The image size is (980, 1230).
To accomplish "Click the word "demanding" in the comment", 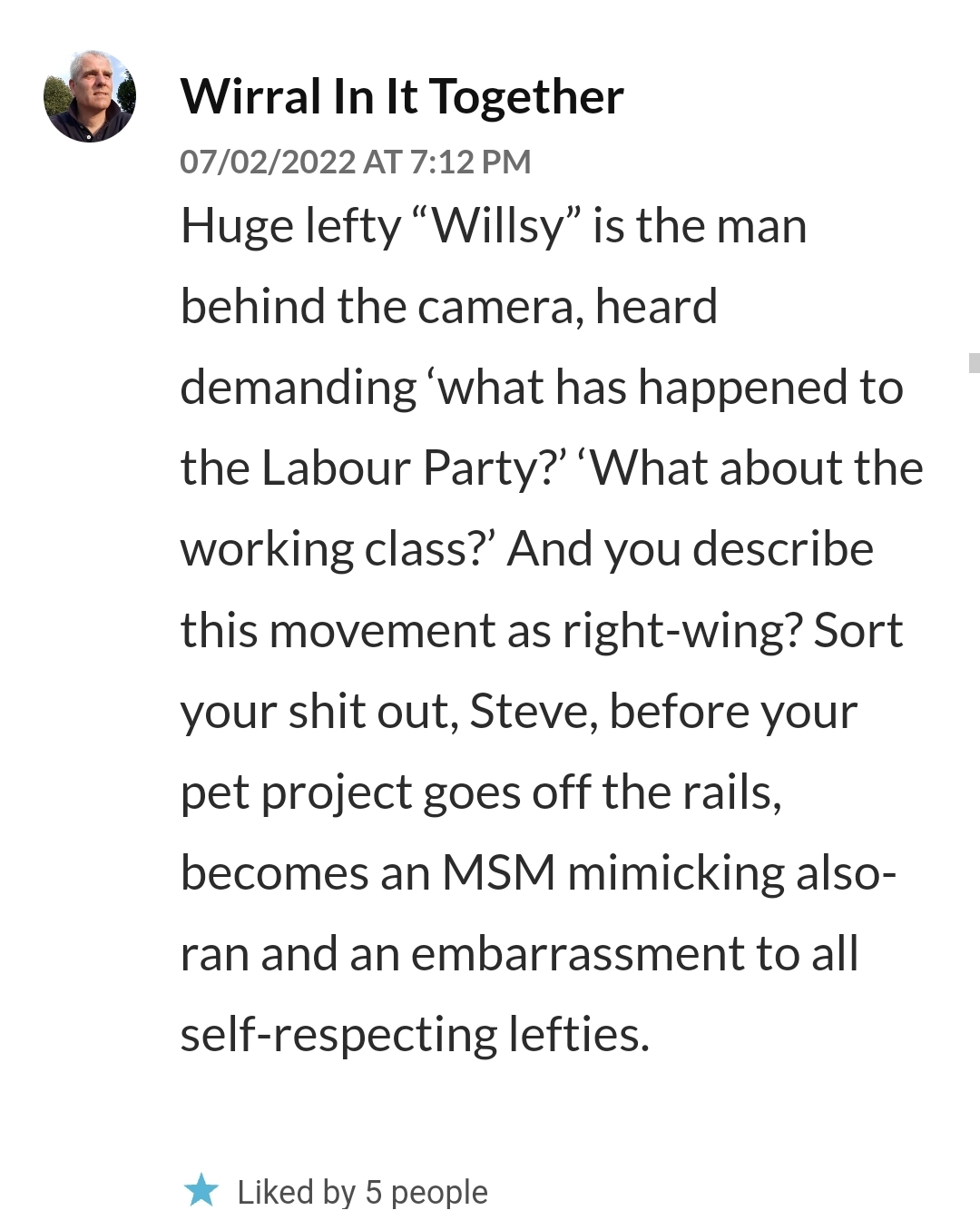I will point(298,388).
